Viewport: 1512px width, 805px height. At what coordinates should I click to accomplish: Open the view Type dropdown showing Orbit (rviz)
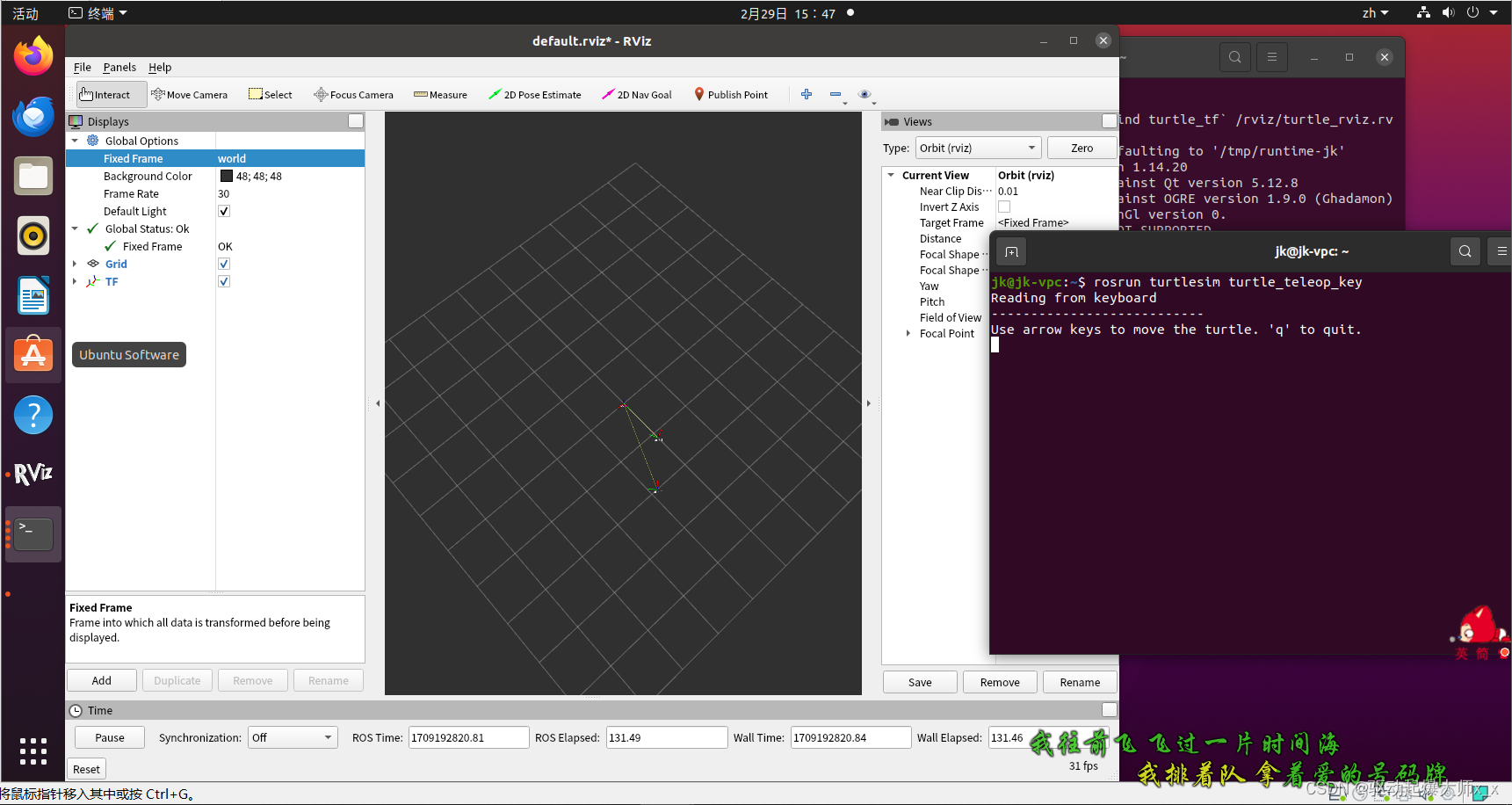pos(978,148)
